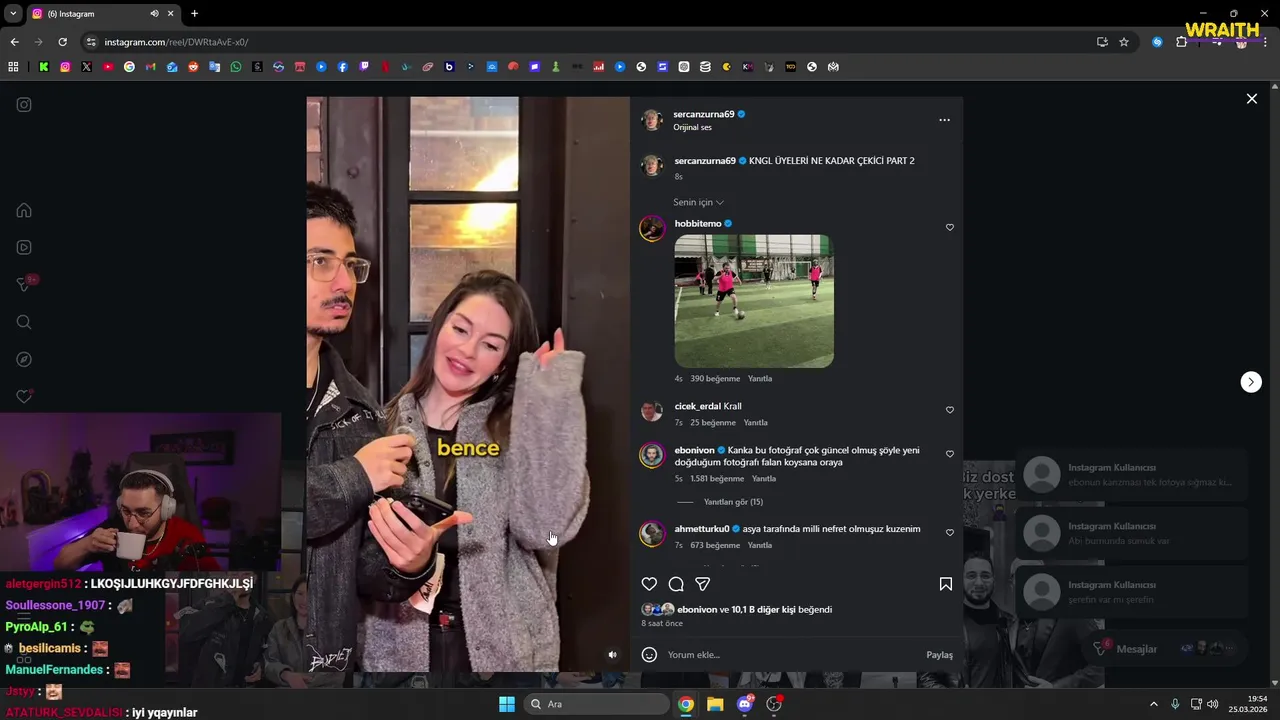
Task: Open Chrome three-dot menu
Action: pos(1265,42)
